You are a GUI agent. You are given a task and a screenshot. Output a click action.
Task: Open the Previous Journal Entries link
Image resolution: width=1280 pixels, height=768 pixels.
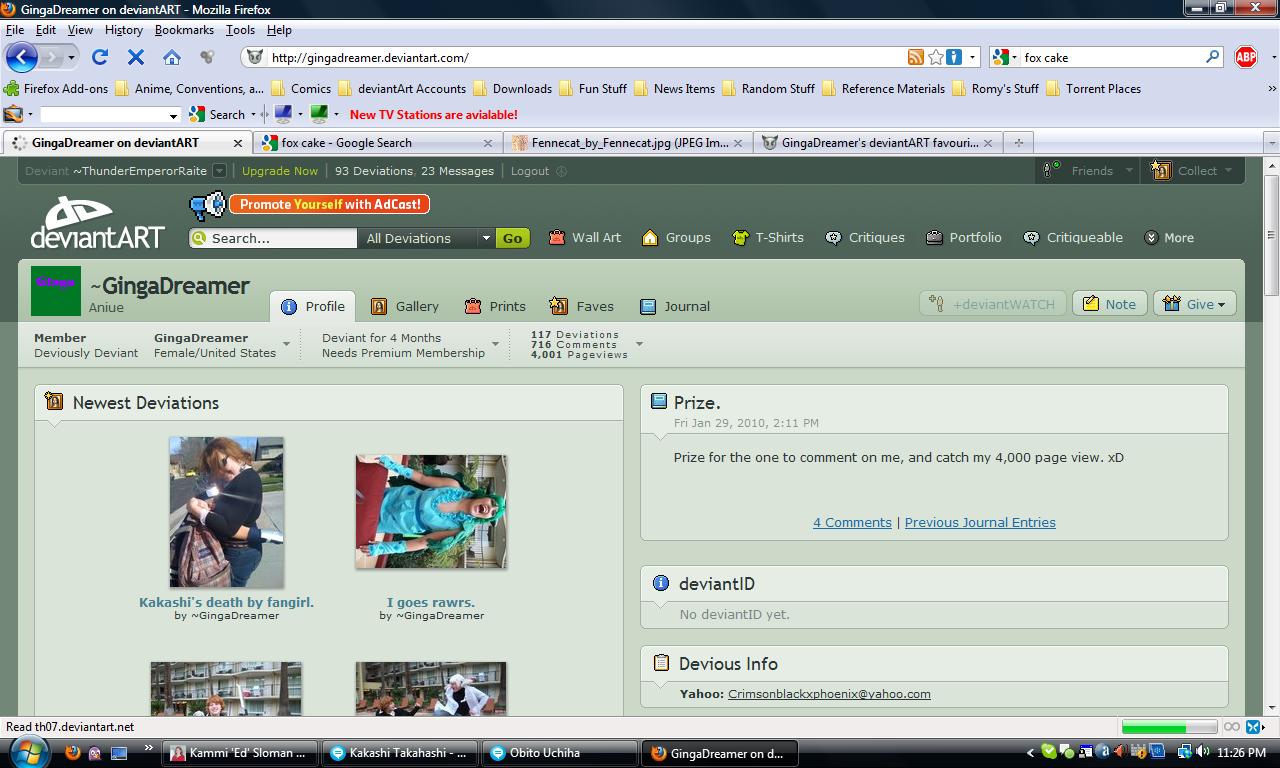[980, 522]
